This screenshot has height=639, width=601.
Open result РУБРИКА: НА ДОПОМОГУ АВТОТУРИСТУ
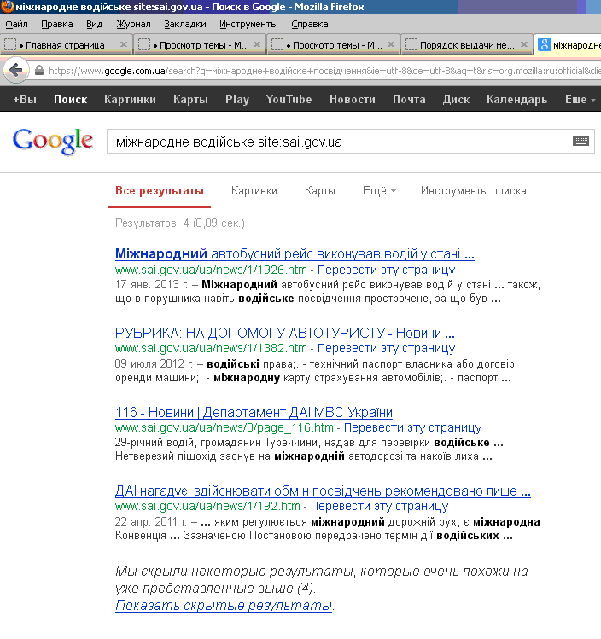pyautogui.click(x=284, y=333)
